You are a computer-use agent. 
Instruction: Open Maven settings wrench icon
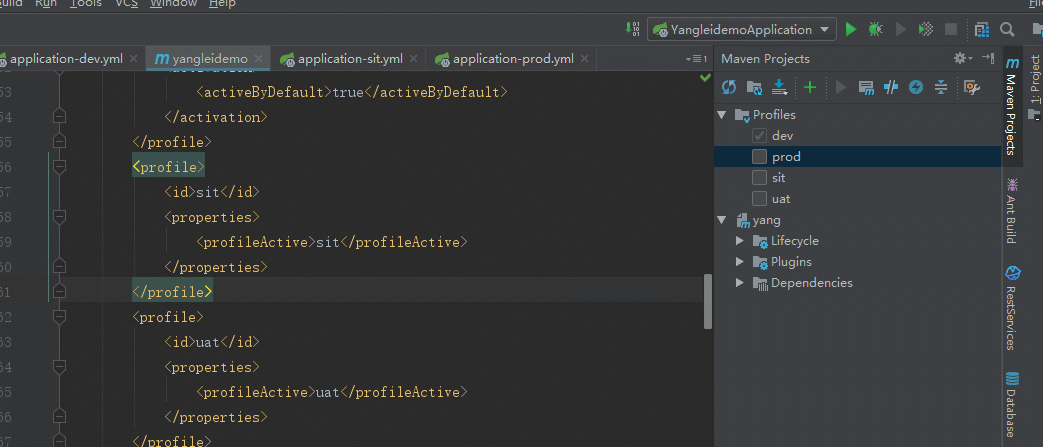(970, 88)
